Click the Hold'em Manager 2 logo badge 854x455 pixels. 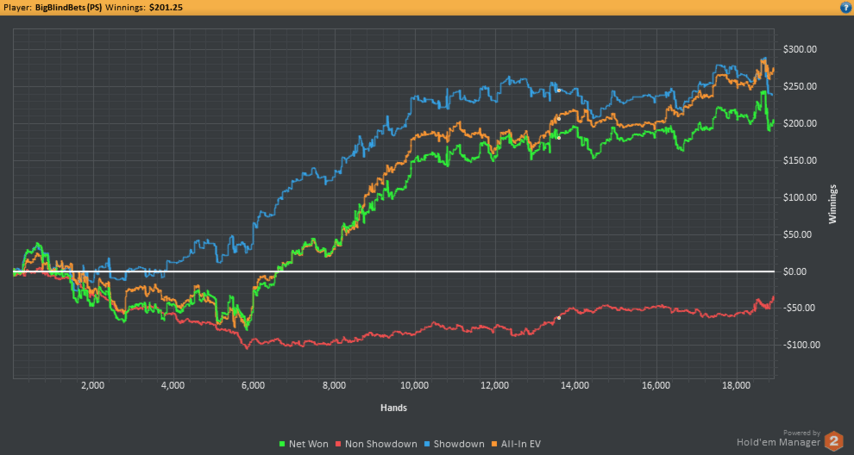(833, 440)
